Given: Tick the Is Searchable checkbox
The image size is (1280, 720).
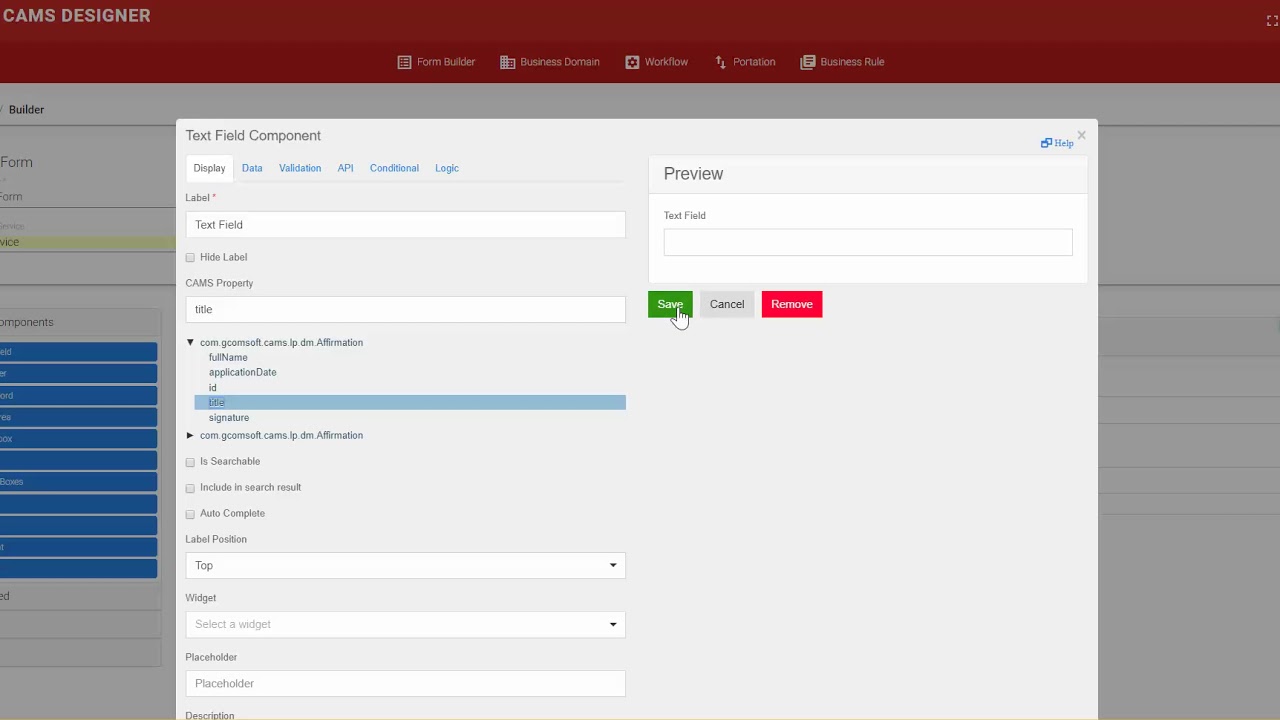Looking at the screenshot, I should pos(190,462).
